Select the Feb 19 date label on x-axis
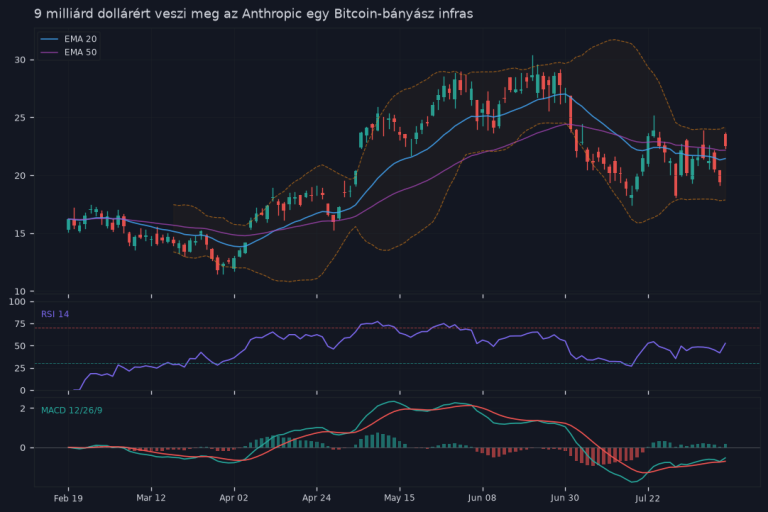The height and width of the screenshot is (512, 768). pos(68,498)
